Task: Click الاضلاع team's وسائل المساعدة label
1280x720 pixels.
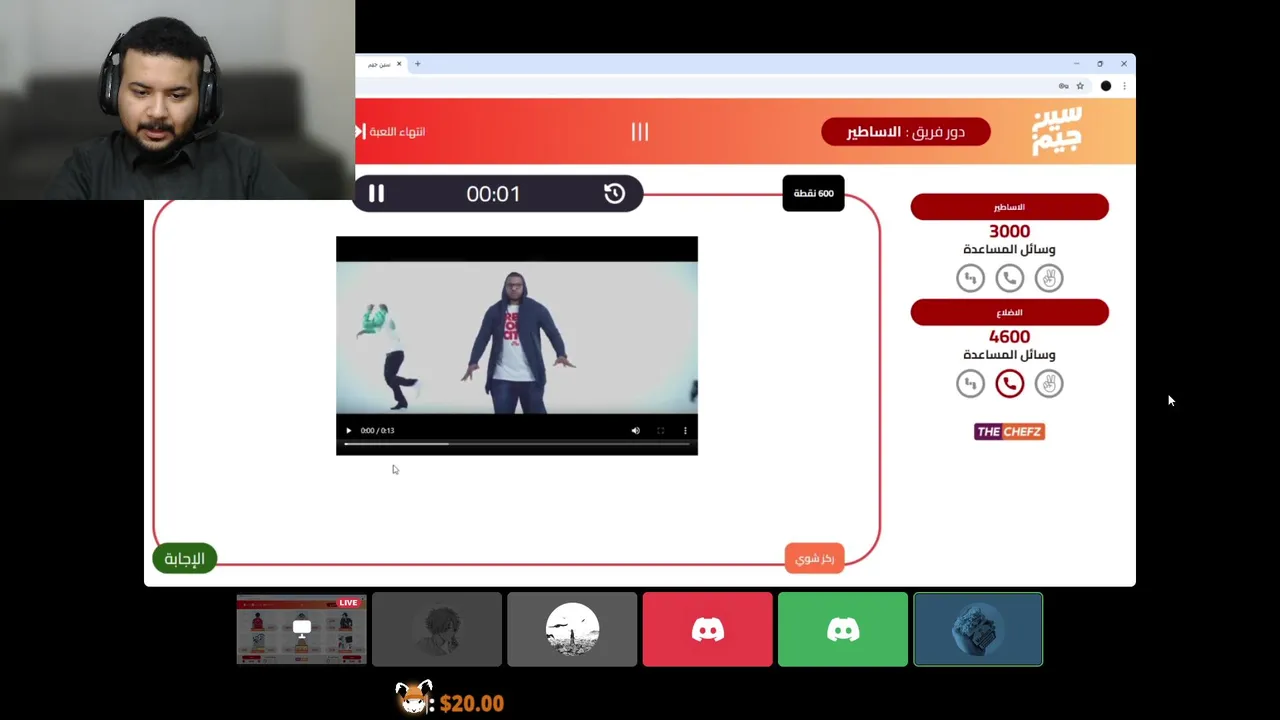Action: 1009,355
